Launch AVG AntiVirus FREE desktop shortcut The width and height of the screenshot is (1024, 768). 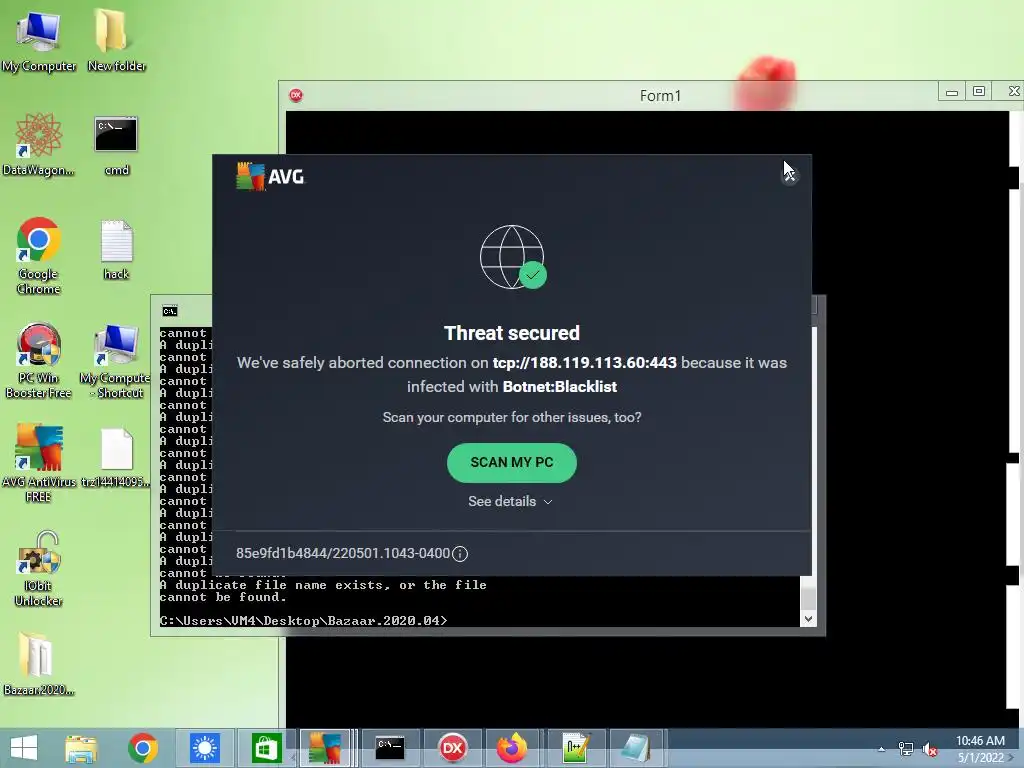[x=39, y=464]
